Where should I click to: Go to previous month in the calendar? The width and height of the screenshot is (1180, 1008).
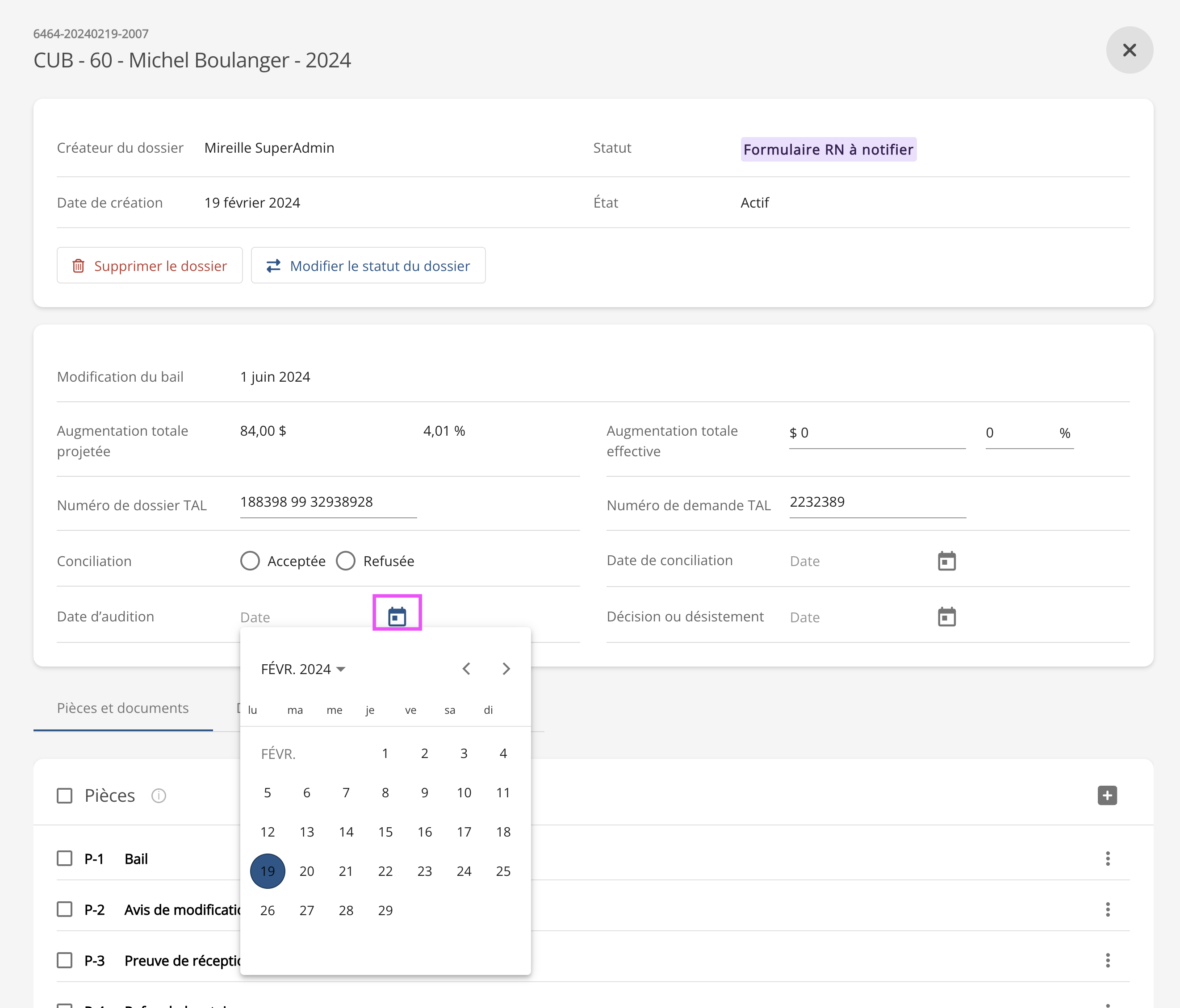[466, 669]
